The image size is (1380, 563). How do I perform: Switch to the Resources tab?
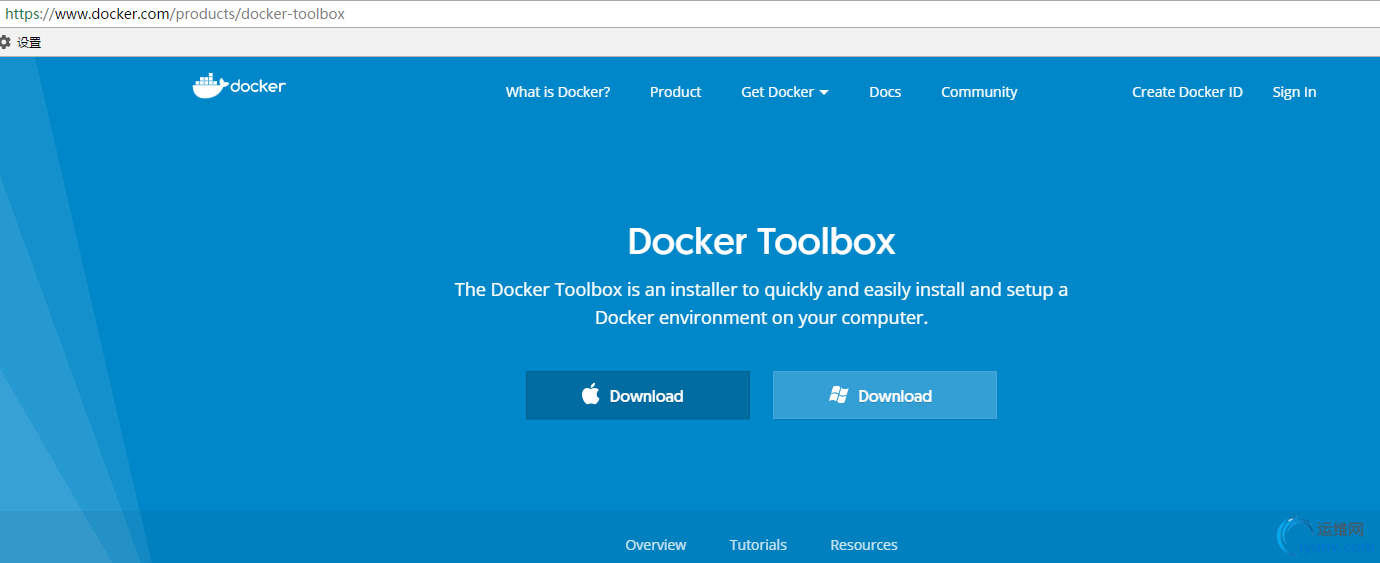[x=864, y=545]
